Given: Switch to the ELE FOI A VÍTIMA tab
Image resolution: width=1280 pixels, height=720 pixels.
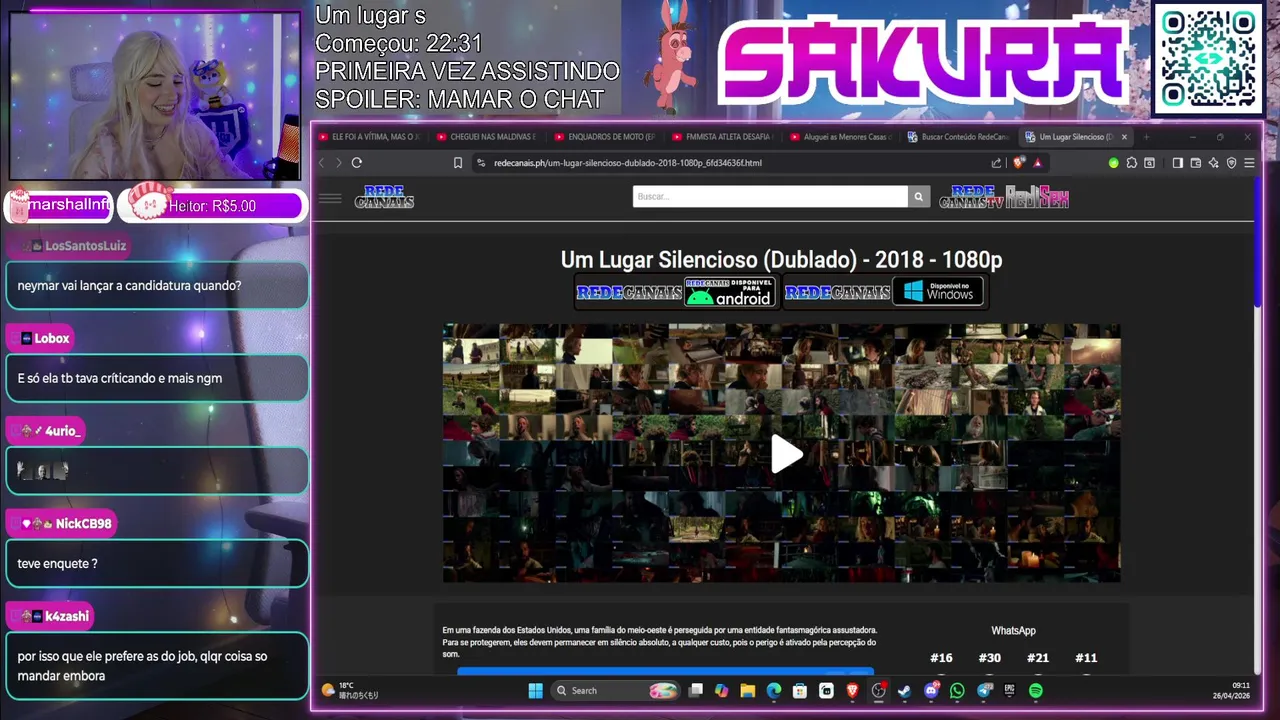Looking at the screenshot, I should click(x=370, y=137).
